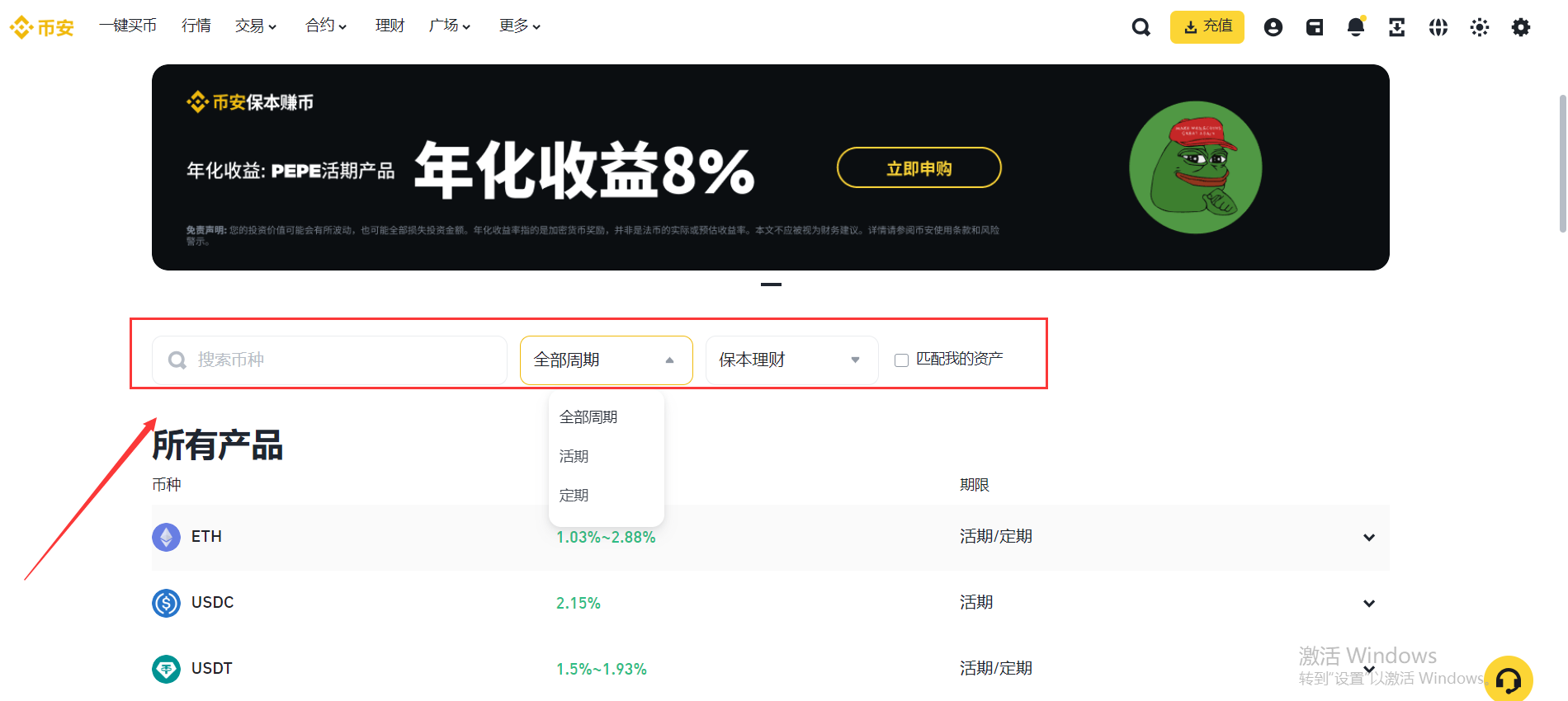This screenshot has width=1568, height=701.
Task: Click the 搜索币种 search input field
Action: 330,360
